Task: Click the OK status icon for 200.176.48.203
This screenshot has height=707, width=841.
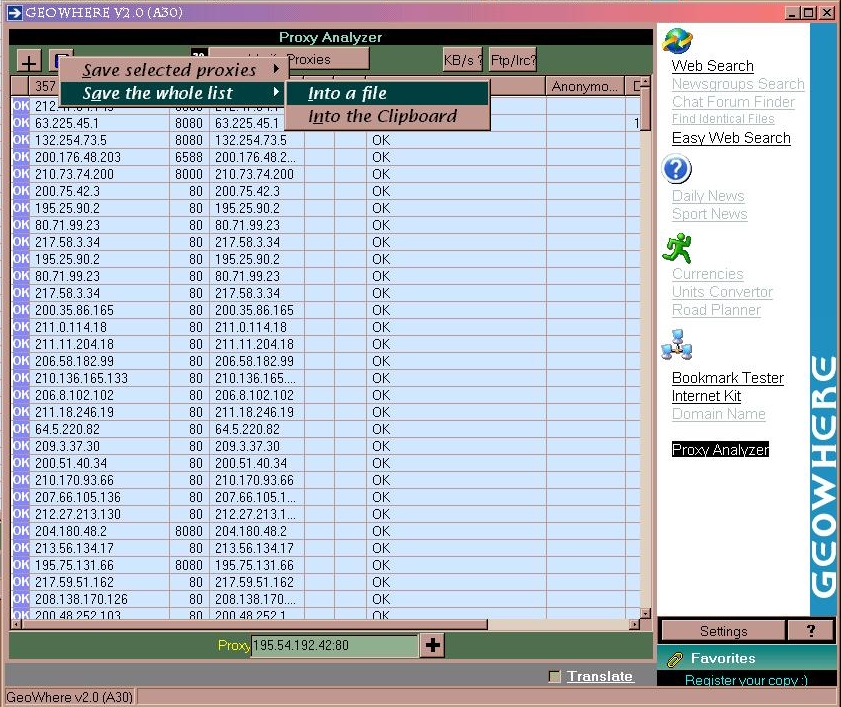Action: [x=20, y=157]
